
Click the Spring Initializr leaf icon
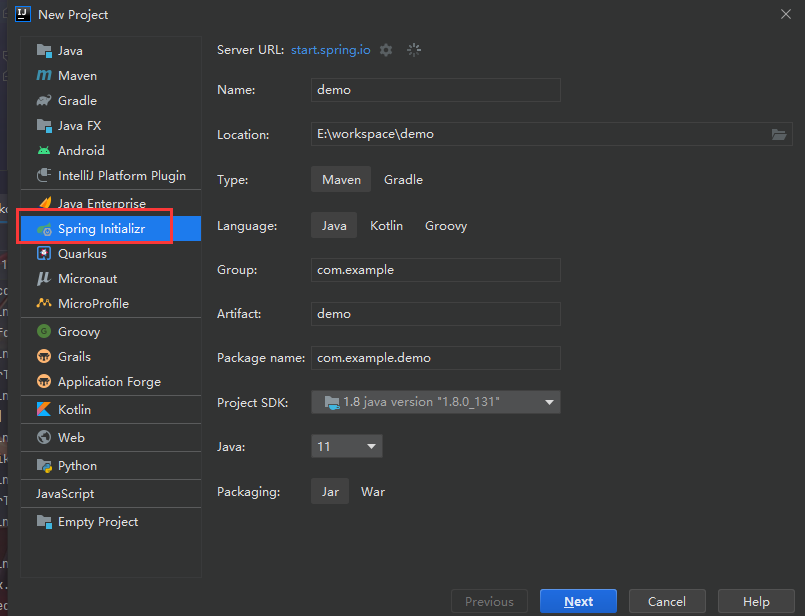(44, 229)
